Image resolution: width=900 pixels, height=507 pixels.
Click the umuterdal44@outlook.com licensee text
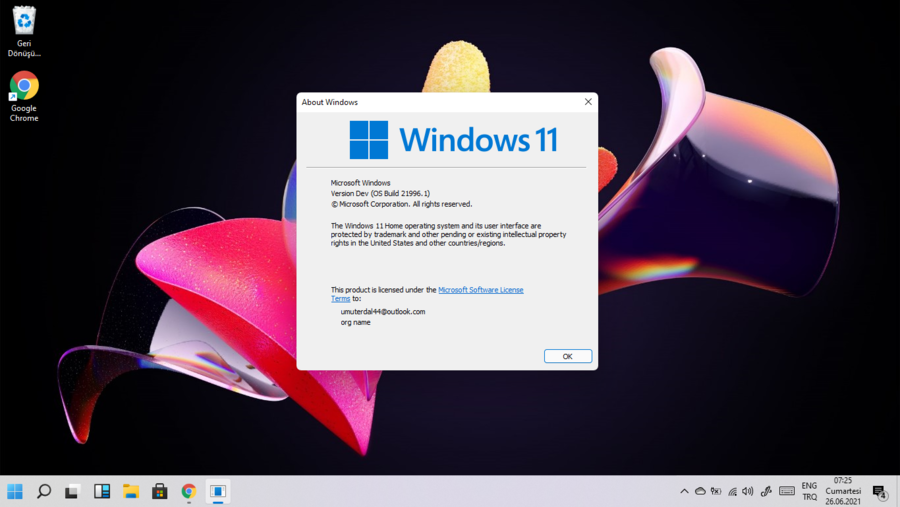click(x=383, y=311)
